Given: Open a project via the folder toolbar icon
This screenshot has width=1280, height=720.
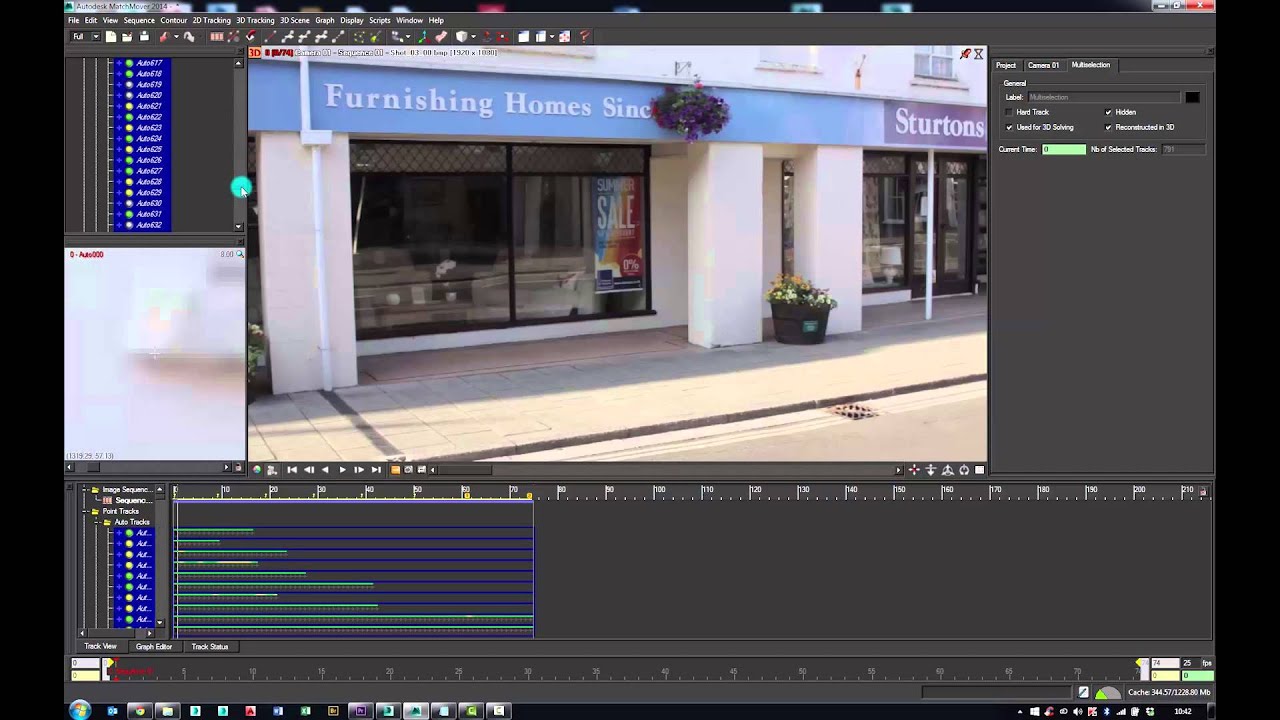Looking at the screenshot, I should (127, 37).
